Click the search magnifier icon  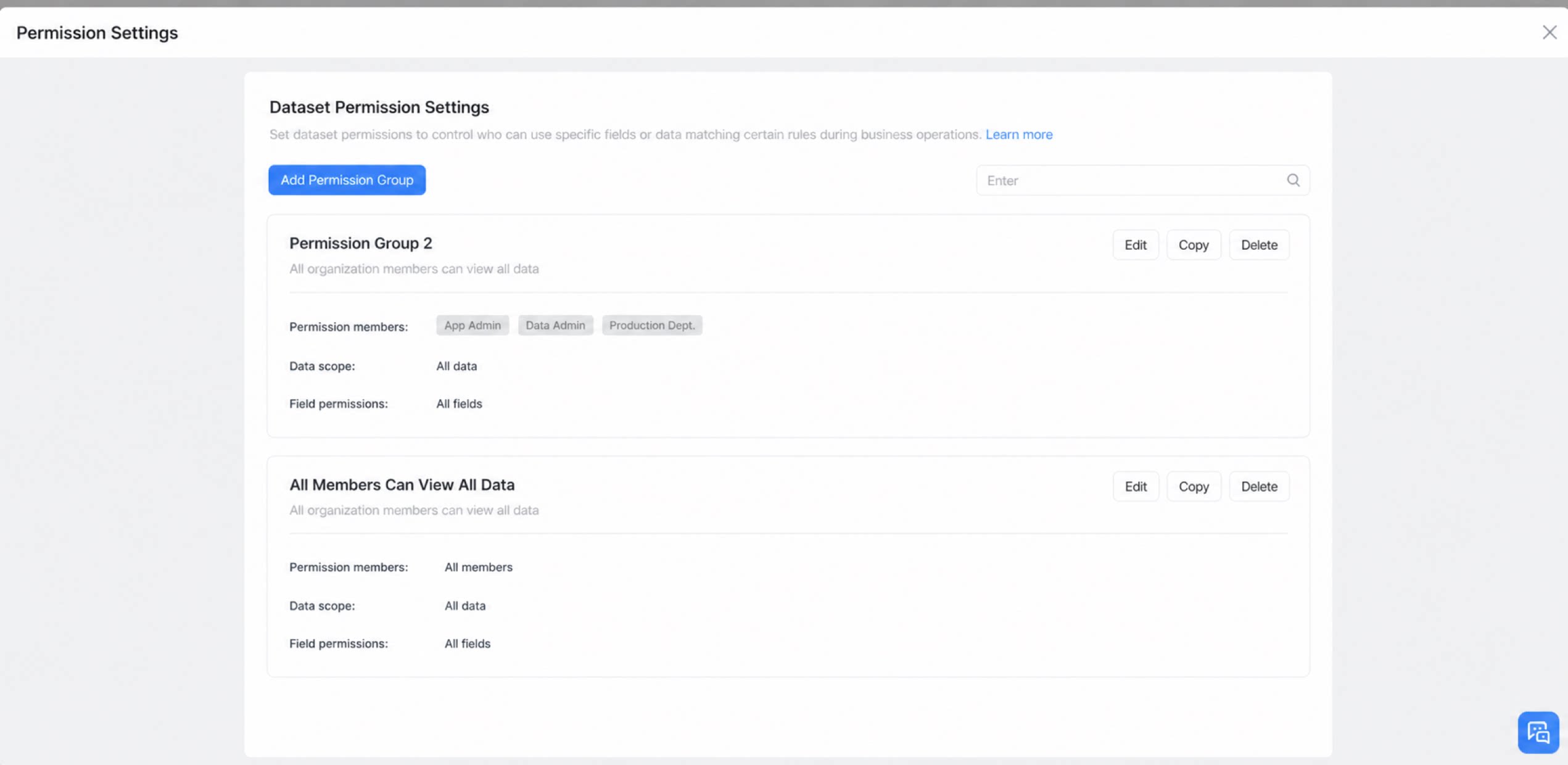tap(1293, 180)
